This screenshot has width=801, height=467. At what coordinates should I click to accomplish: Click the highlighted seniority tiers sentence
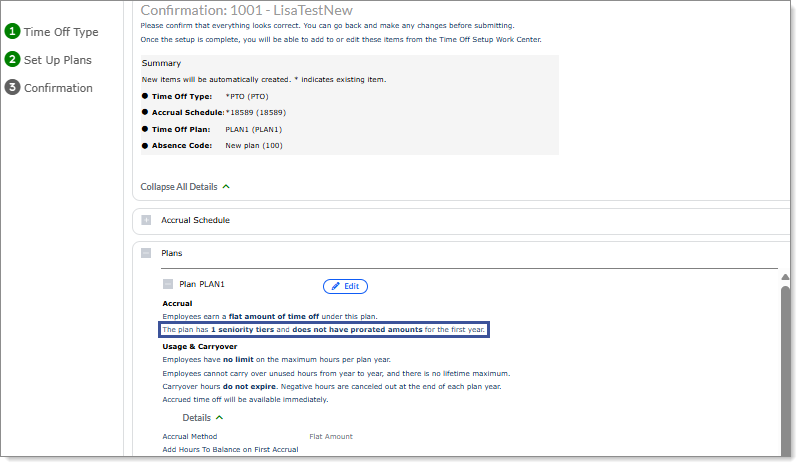coord(324,329)
